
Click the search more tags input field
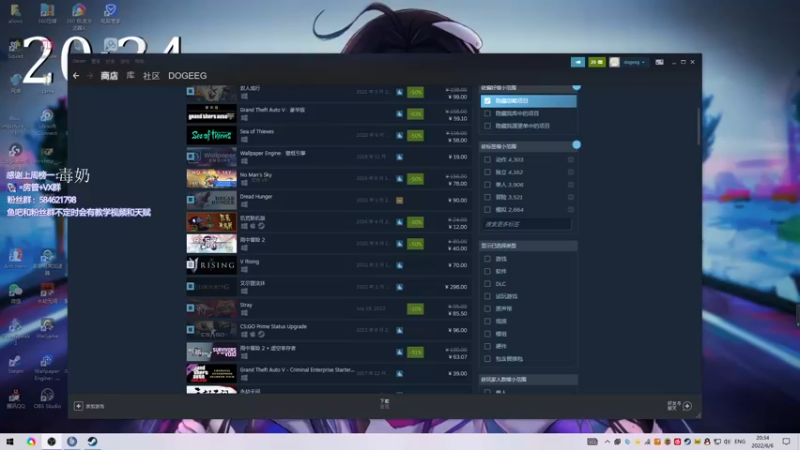pyautogui.click(x=527, y=224)
